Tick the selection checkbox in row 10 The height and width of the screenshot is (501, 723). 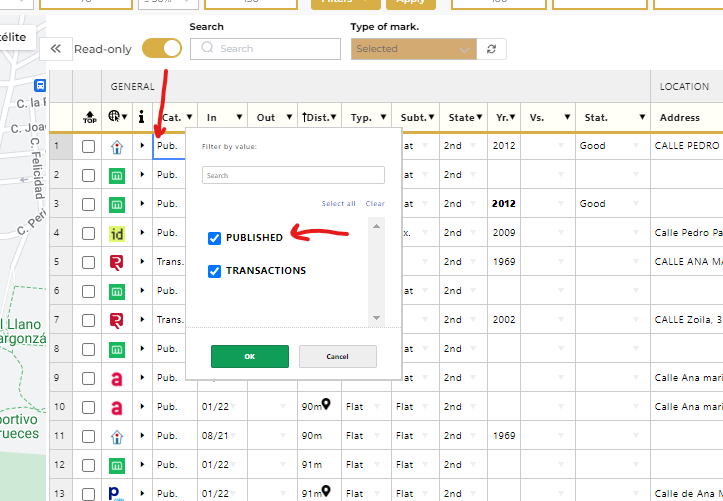88,408
